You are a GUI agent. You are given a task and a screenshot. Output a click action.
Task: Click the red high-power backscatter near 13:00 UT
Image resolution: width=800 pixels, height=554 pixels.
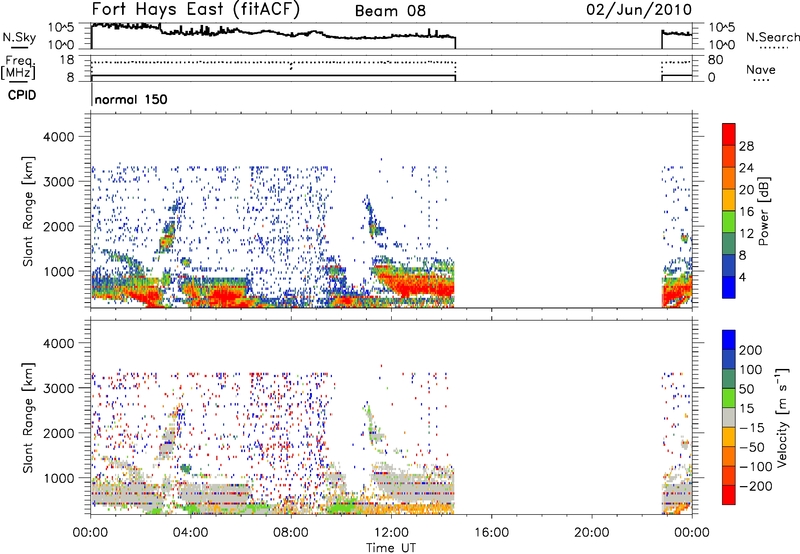coord(416,286)
